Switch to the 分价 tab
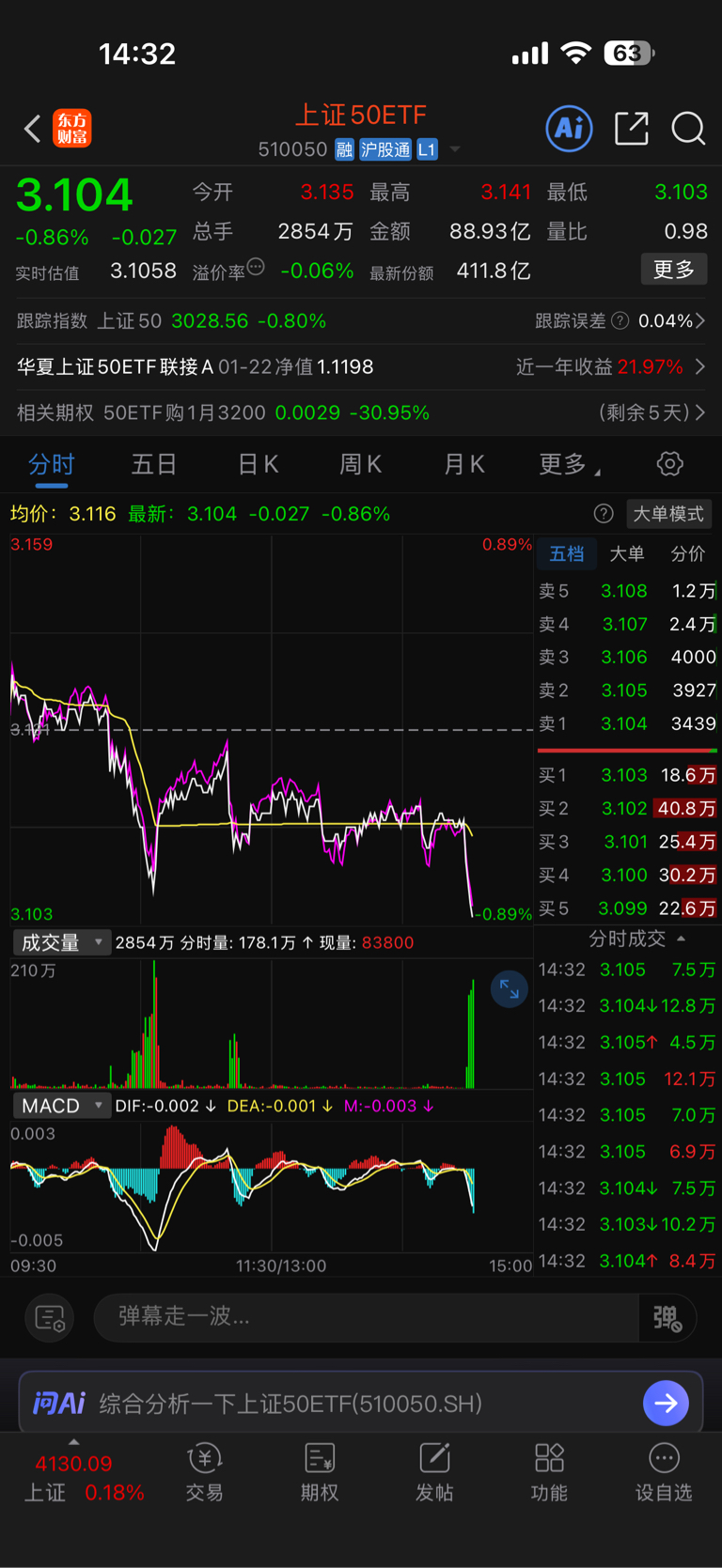 [687, 554]
